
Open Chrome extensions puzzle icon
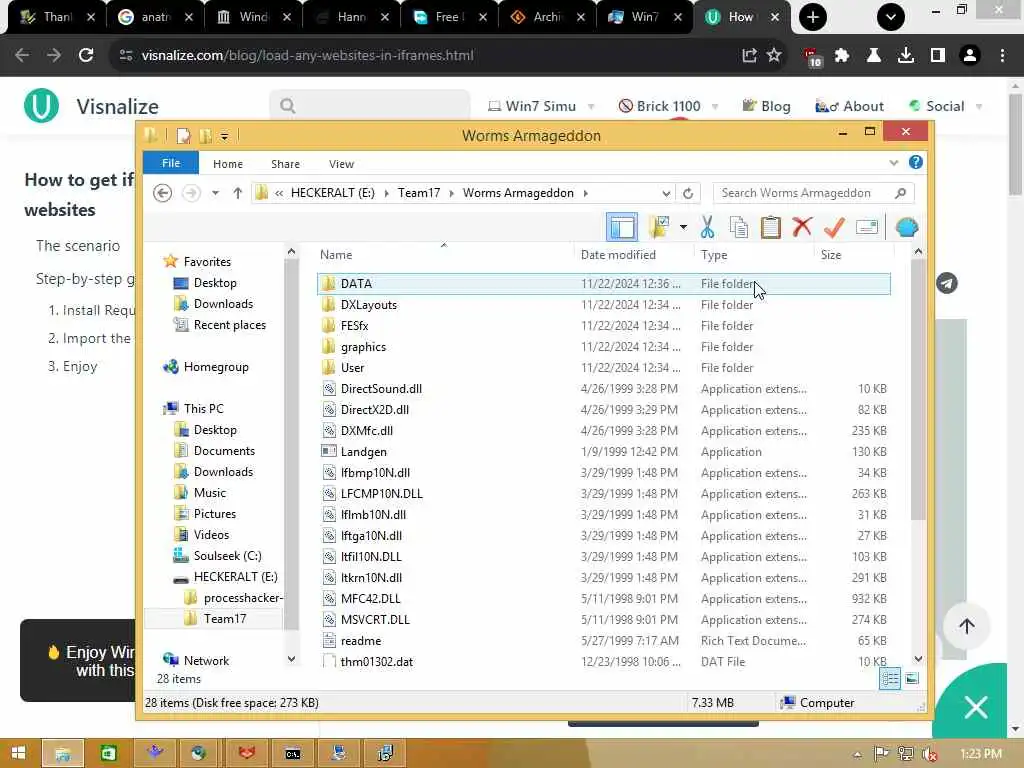coord(842,56)
